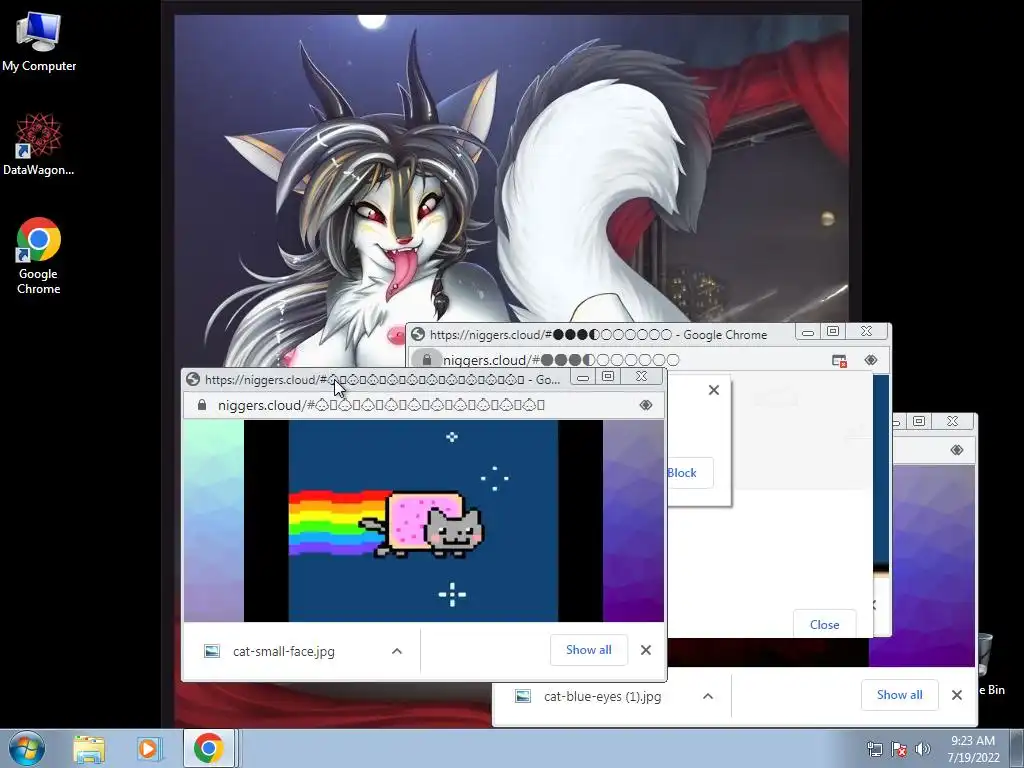Open the Action Center flag icon

[x=899, y=749]
